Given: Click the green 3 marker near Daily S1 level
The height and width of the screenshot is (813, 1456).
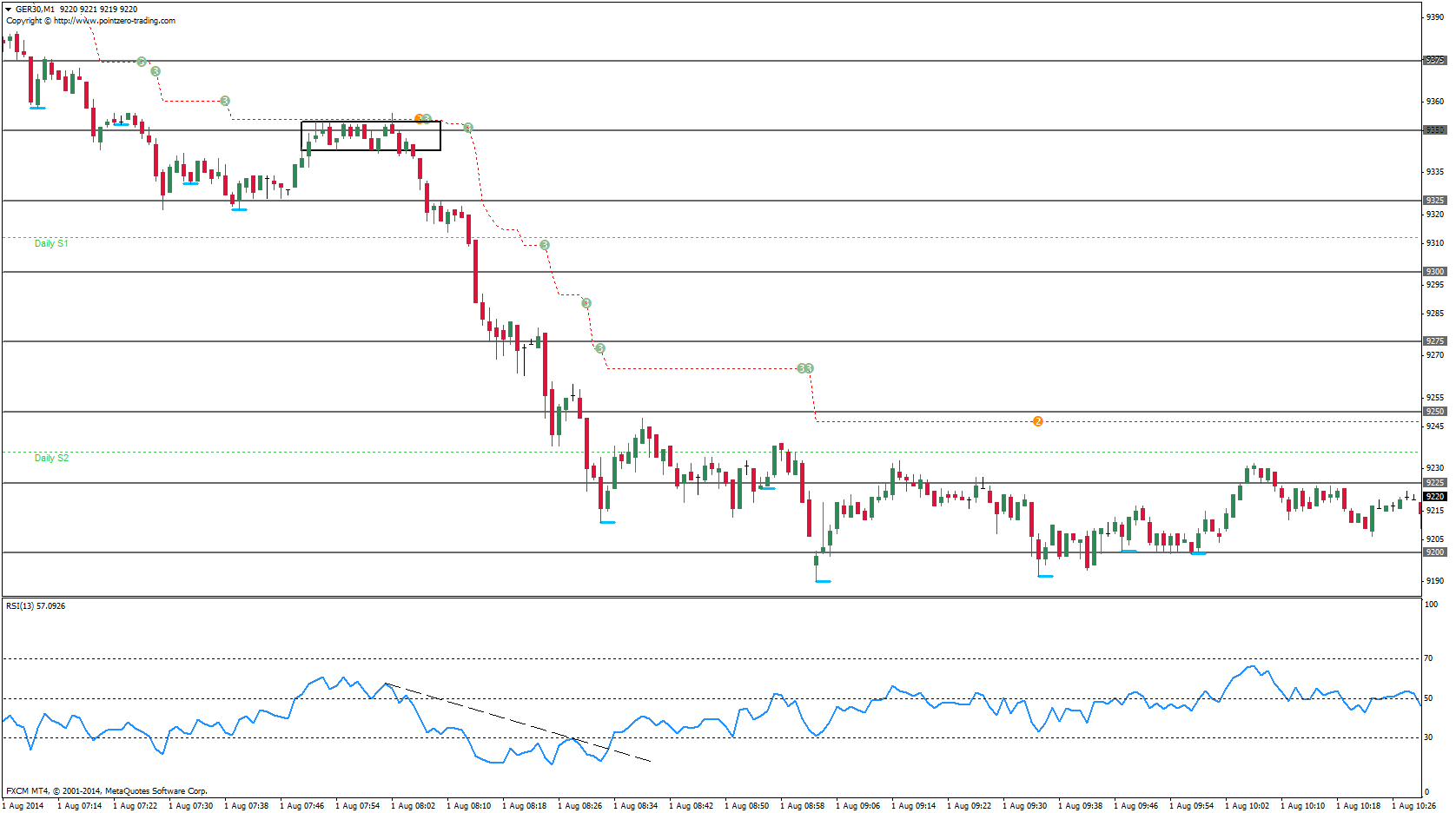Looking at the screenshot, I should pyautogui.click(x=545, y=245).
